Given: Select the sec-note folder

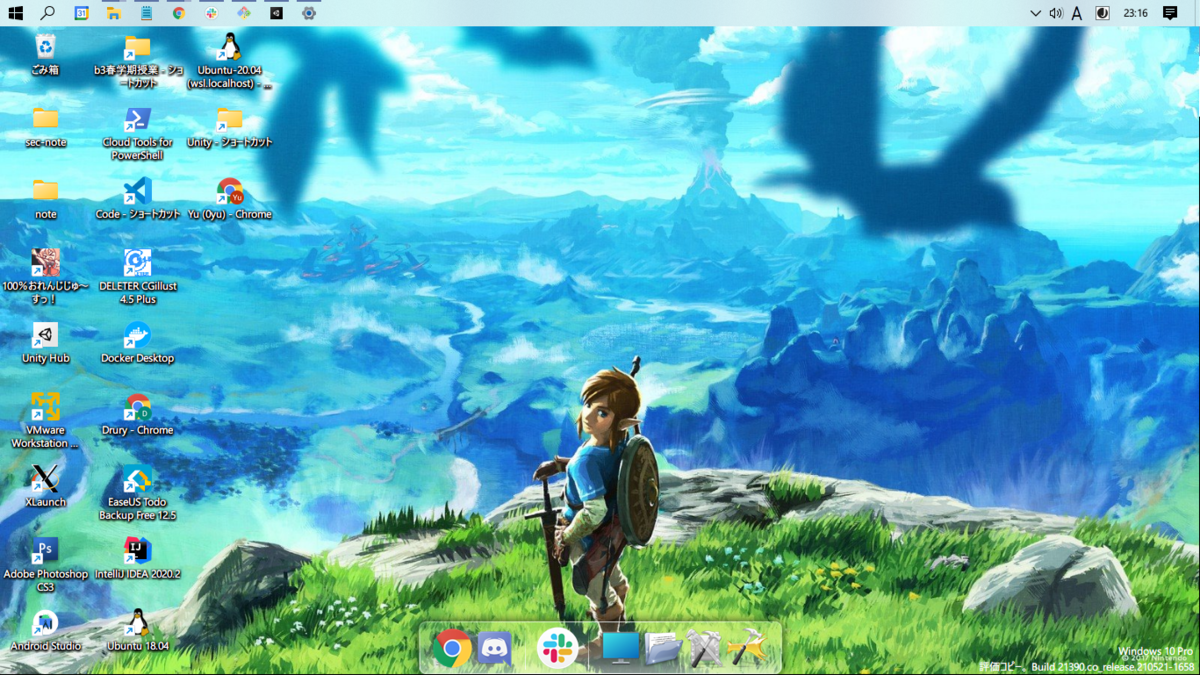Looking at the screenshot, I should [x=45, y=126].
